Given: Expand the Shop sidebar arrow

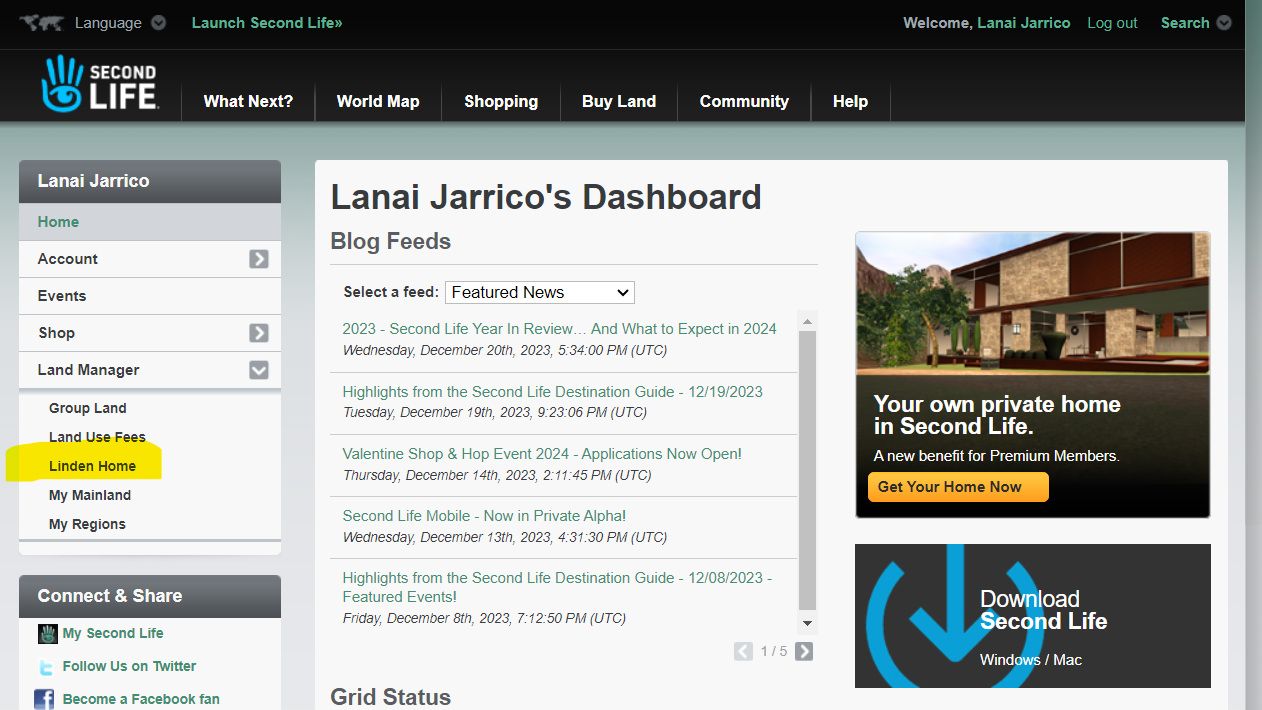Looking at the screenshot, I should click(259, 333).
